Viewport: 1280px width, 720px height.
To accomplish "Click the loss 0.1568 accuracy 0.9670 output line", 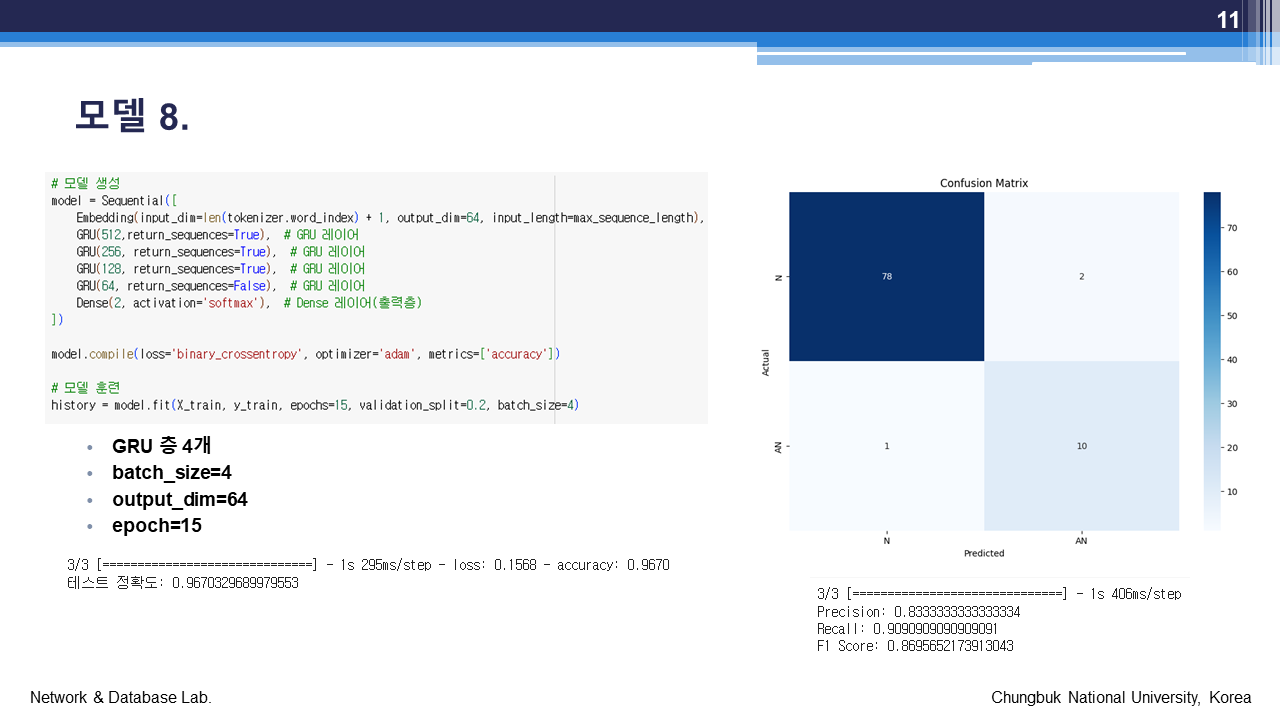I will pos(368,565).
